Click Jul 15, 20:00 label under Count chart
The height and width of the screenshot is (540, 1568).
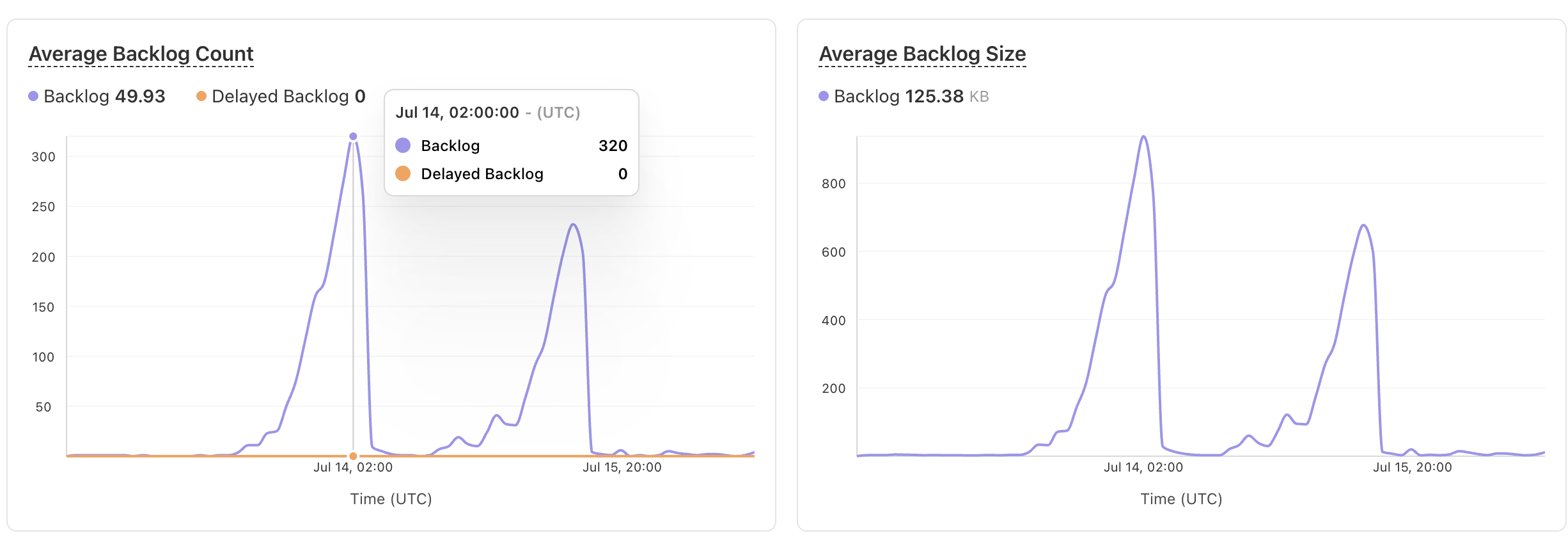(622, 467)
